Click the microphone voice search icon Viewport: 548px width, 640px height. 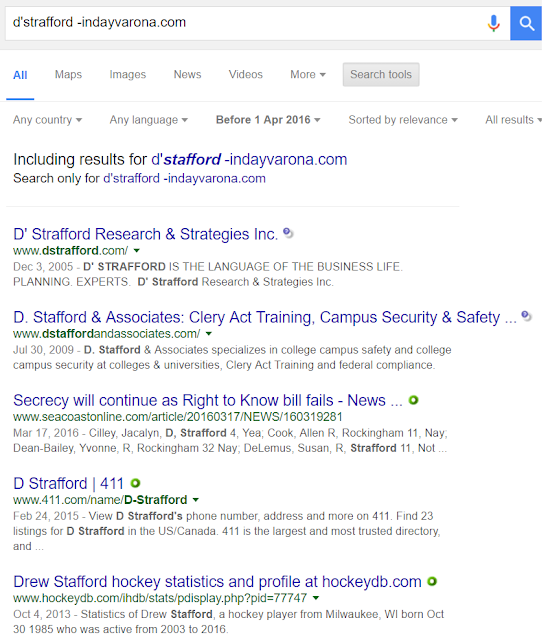tap(494, 23)
